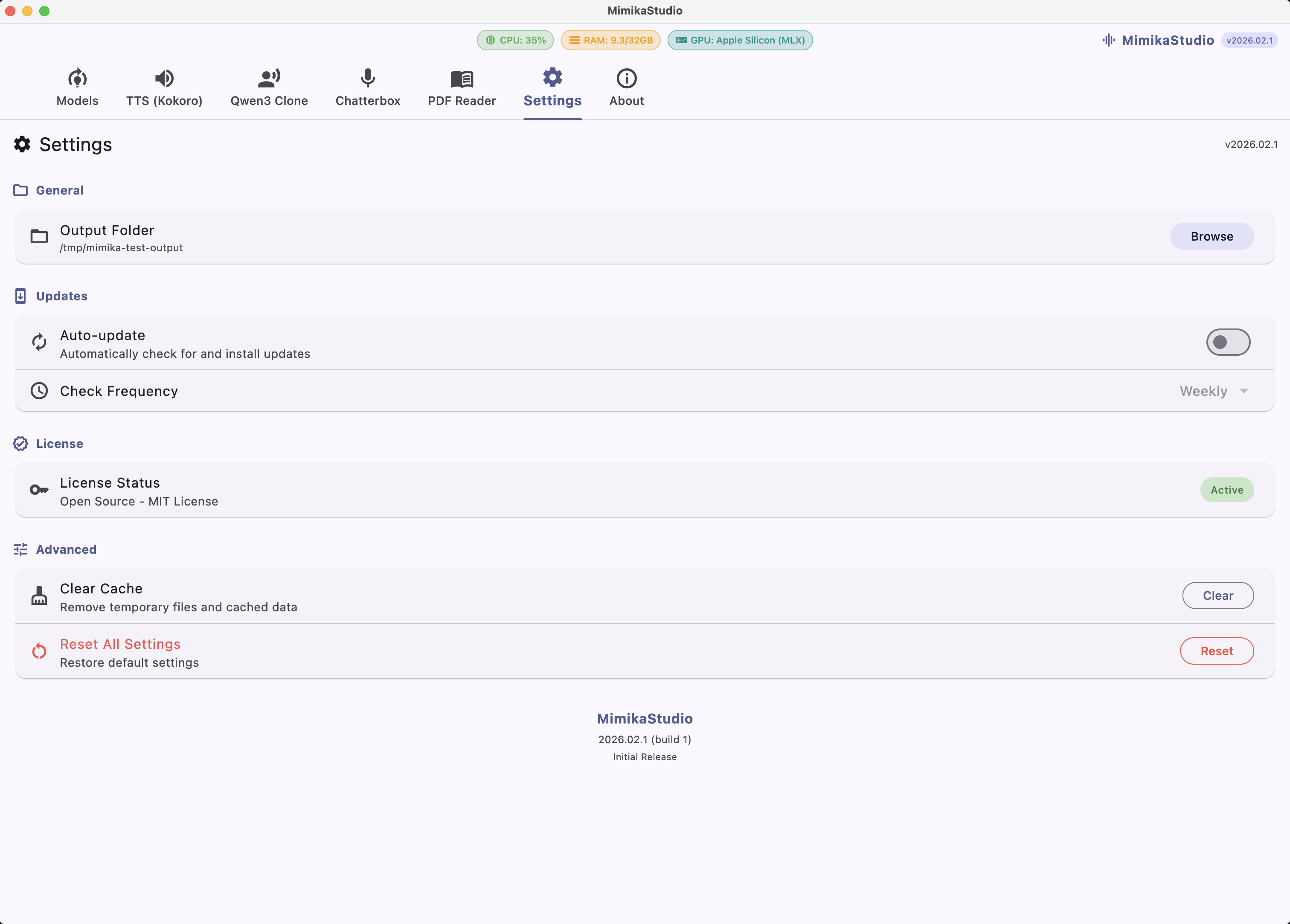The width and height of the screenshot is (1290, 924).
Task: Open the Qwen3 Clone voice icon
Action: 269,78
